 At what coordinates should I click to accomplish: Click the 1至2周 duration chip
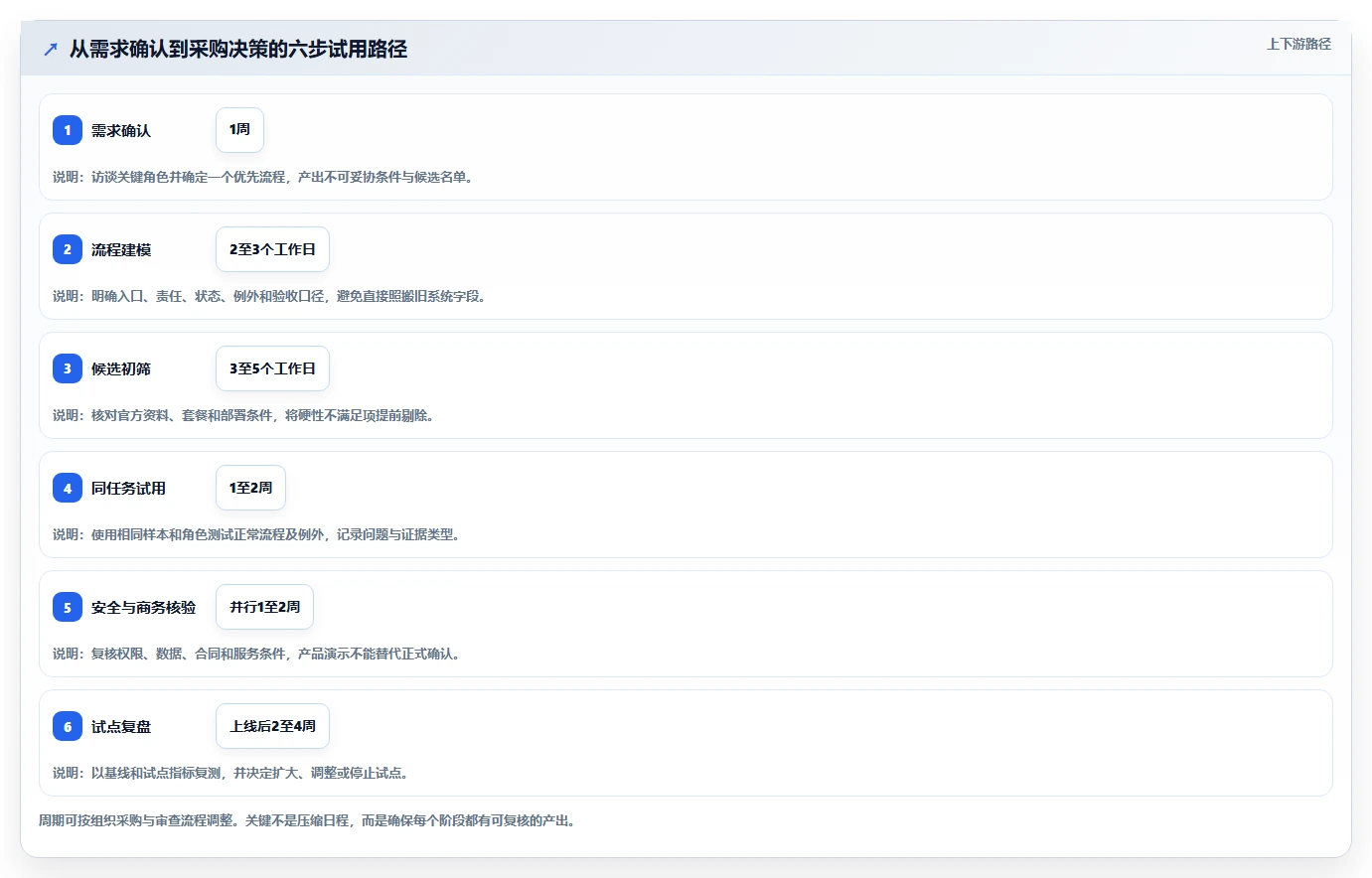pos(250,488)
